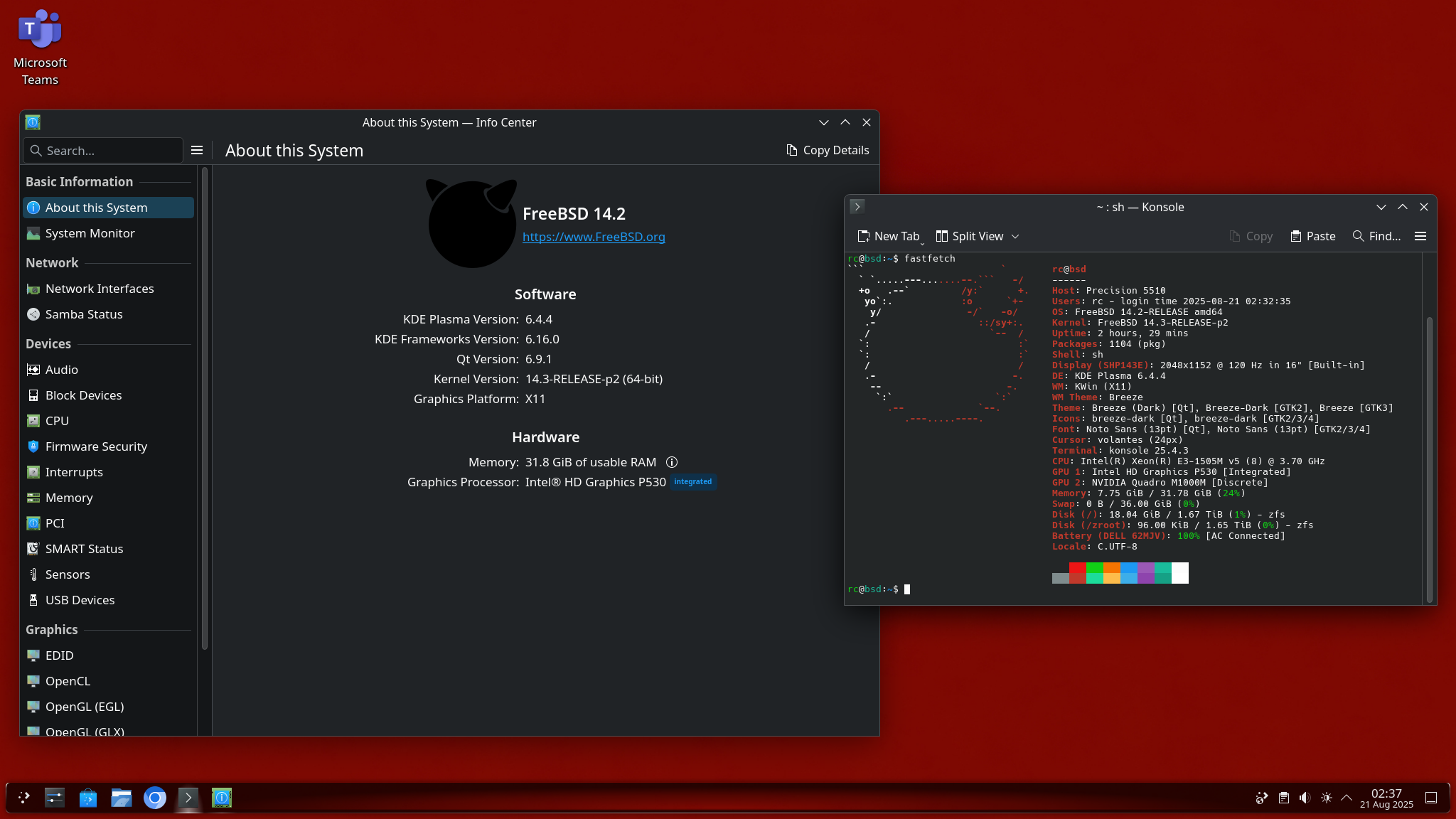Open the FreeBSD.org website link
This screenshot has width=1456, height=819.
(x=594, y=237)
